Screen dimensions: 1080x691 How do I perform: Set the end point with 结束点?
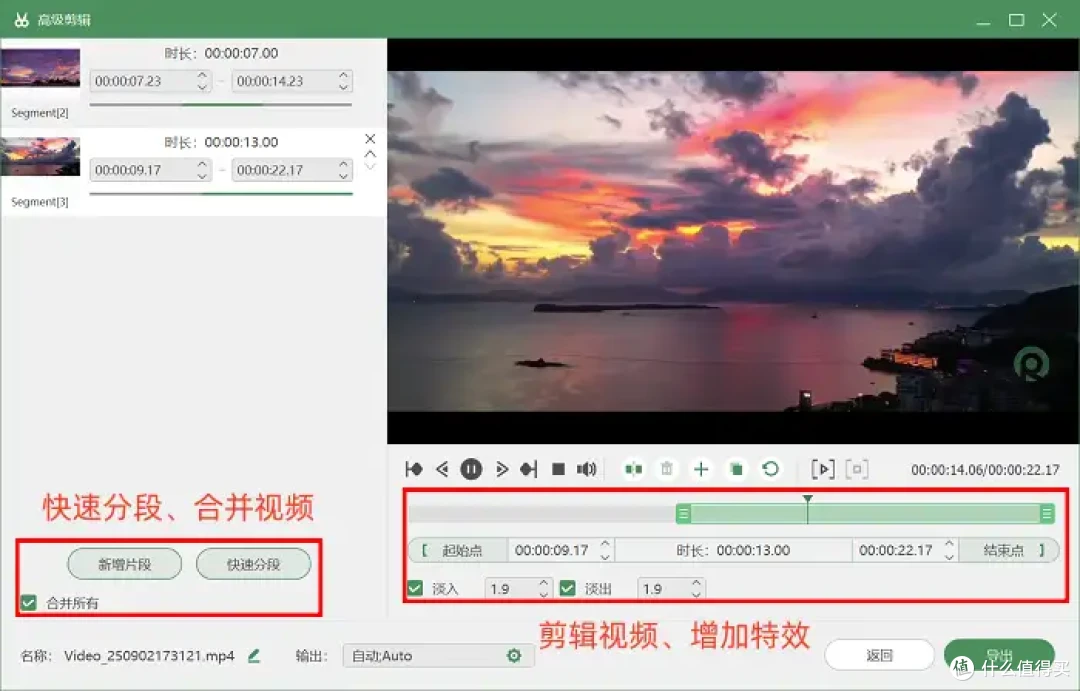1008,550
